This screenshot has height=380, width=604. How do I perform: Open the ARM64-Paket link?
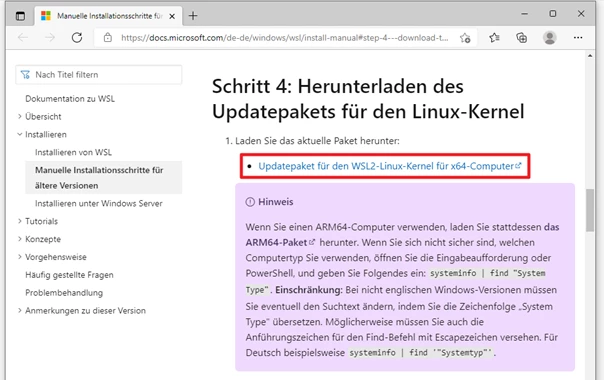(x=280, y=242)
